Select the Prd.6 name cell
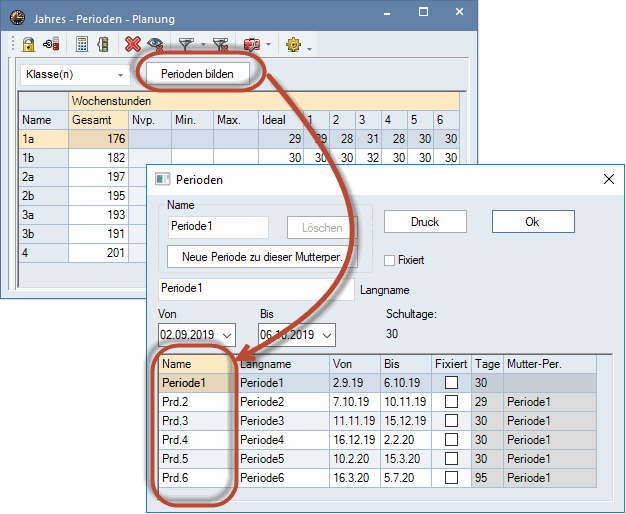 tap(196, 478)
